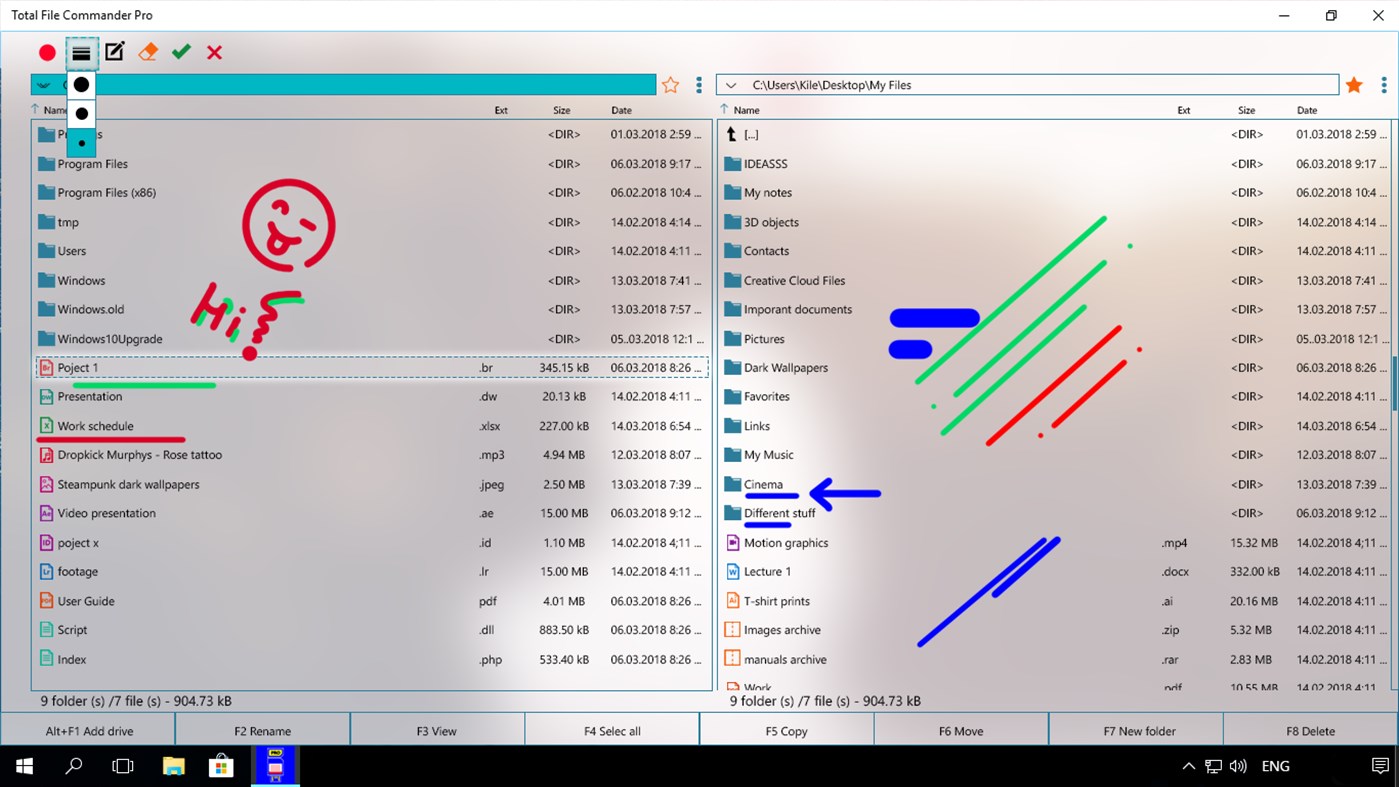Select the pencil drawing tool
Viewport: 1399px width, 787px height.
point(114,51)
